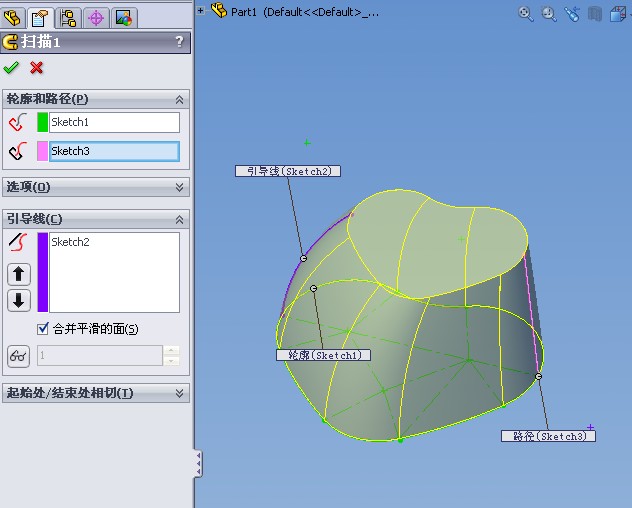The image size is (632, 508).
Task: Open help for the 扫描1 feature
Action: [179, 42]
